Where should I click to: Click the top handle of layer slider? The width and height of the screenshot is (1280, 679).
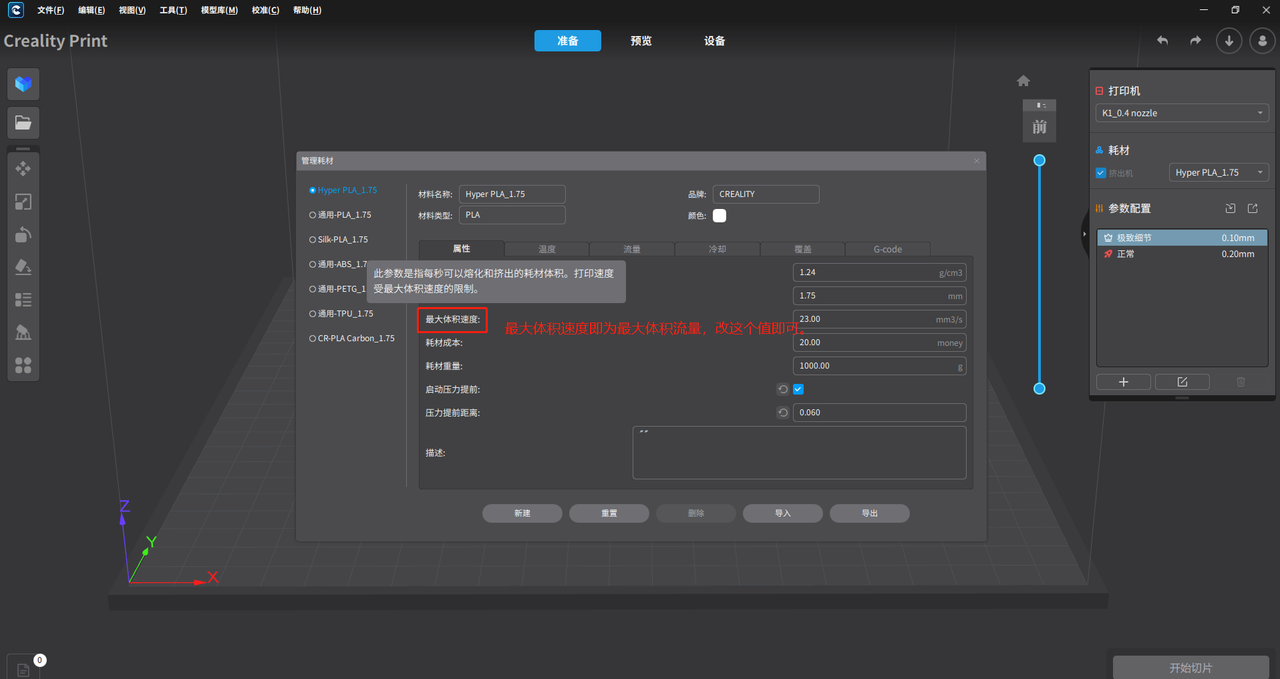click(x=1039, y=160)
